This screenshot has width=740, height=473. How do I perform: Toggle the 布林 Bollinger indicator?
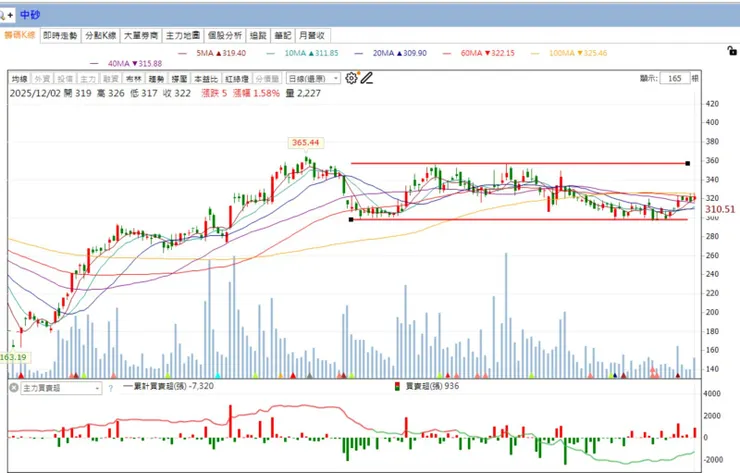134,78
